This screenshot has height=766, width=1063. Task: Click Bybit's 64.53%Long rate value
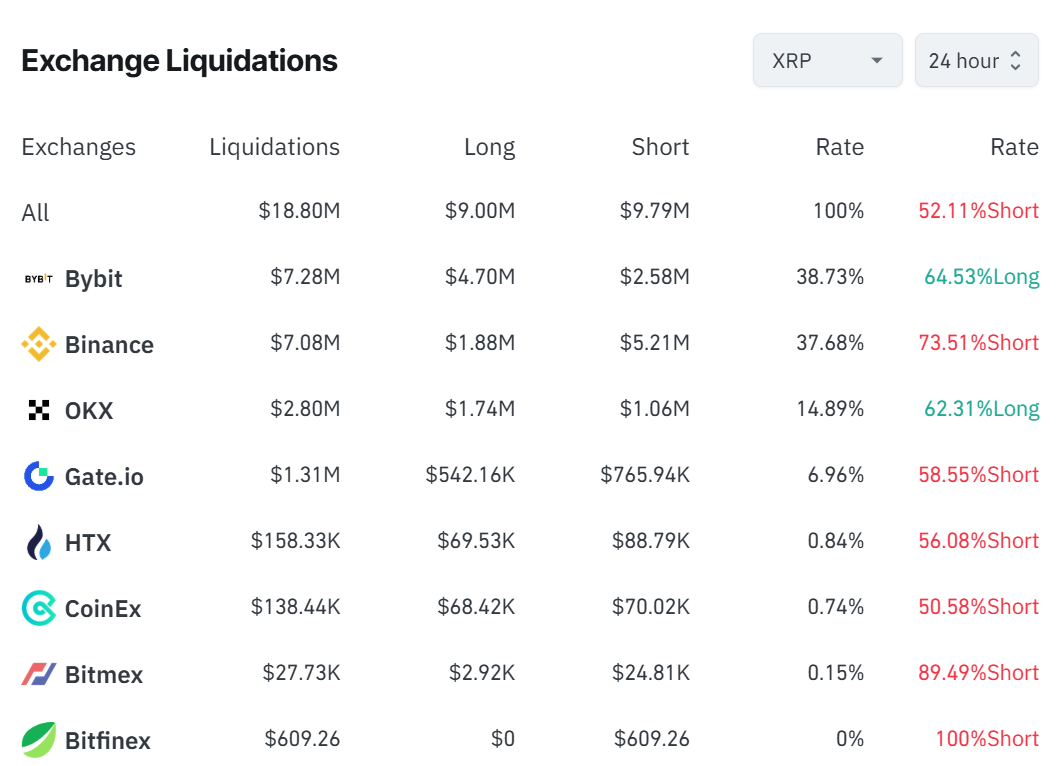(x=981, y=277)
